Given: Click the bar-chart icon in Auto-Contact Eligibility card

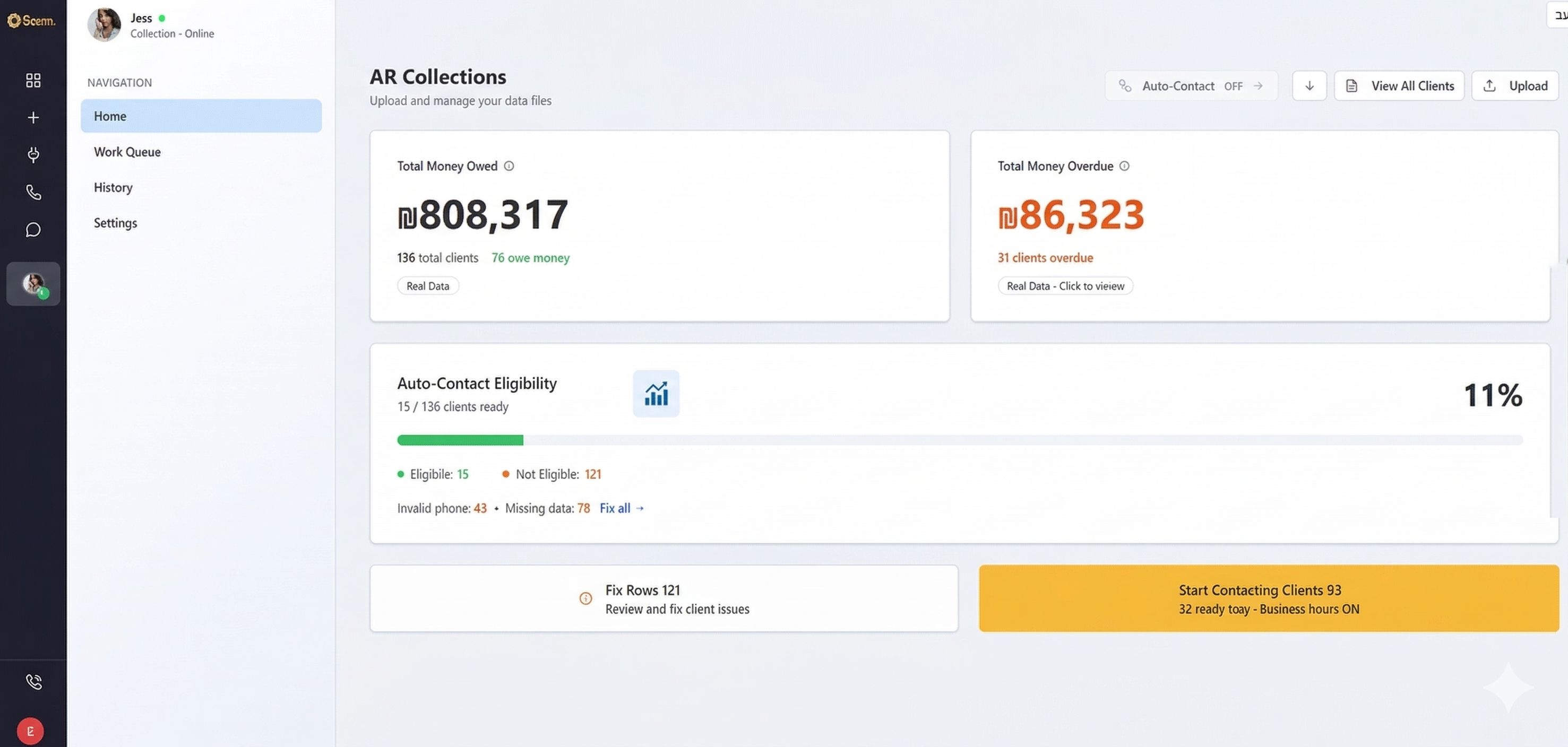Looking at the screenshot, I should pos(656,394).
